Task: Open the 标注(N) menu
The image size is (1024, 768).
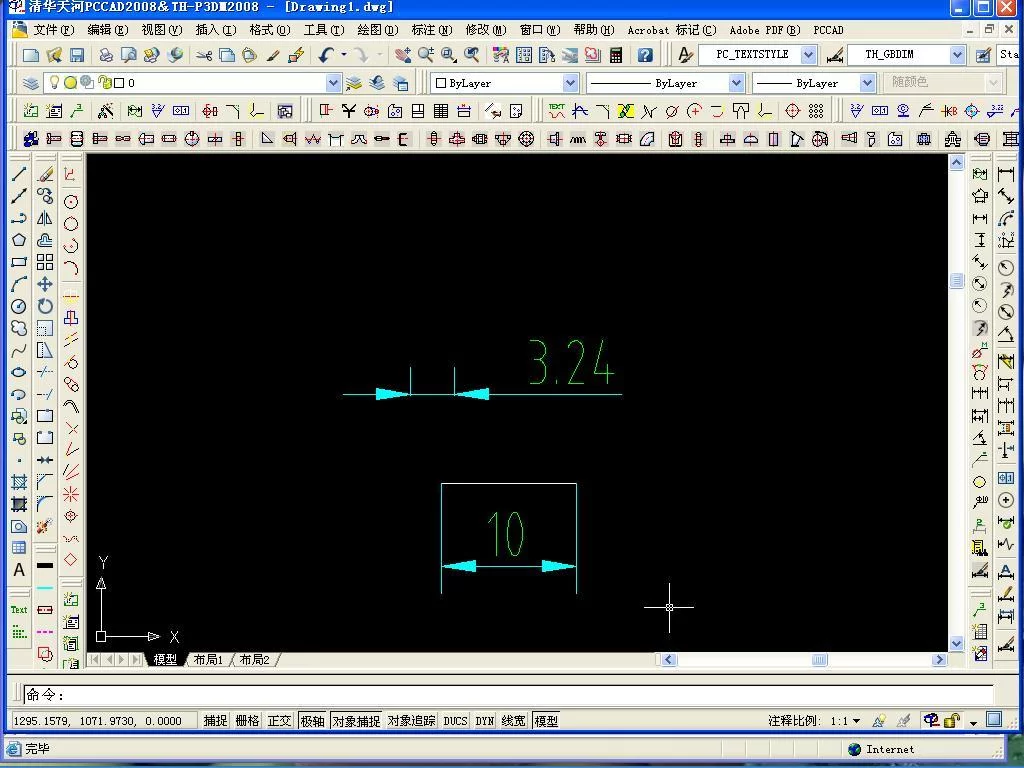Action: pyautogui.click(x=432, y=30)
